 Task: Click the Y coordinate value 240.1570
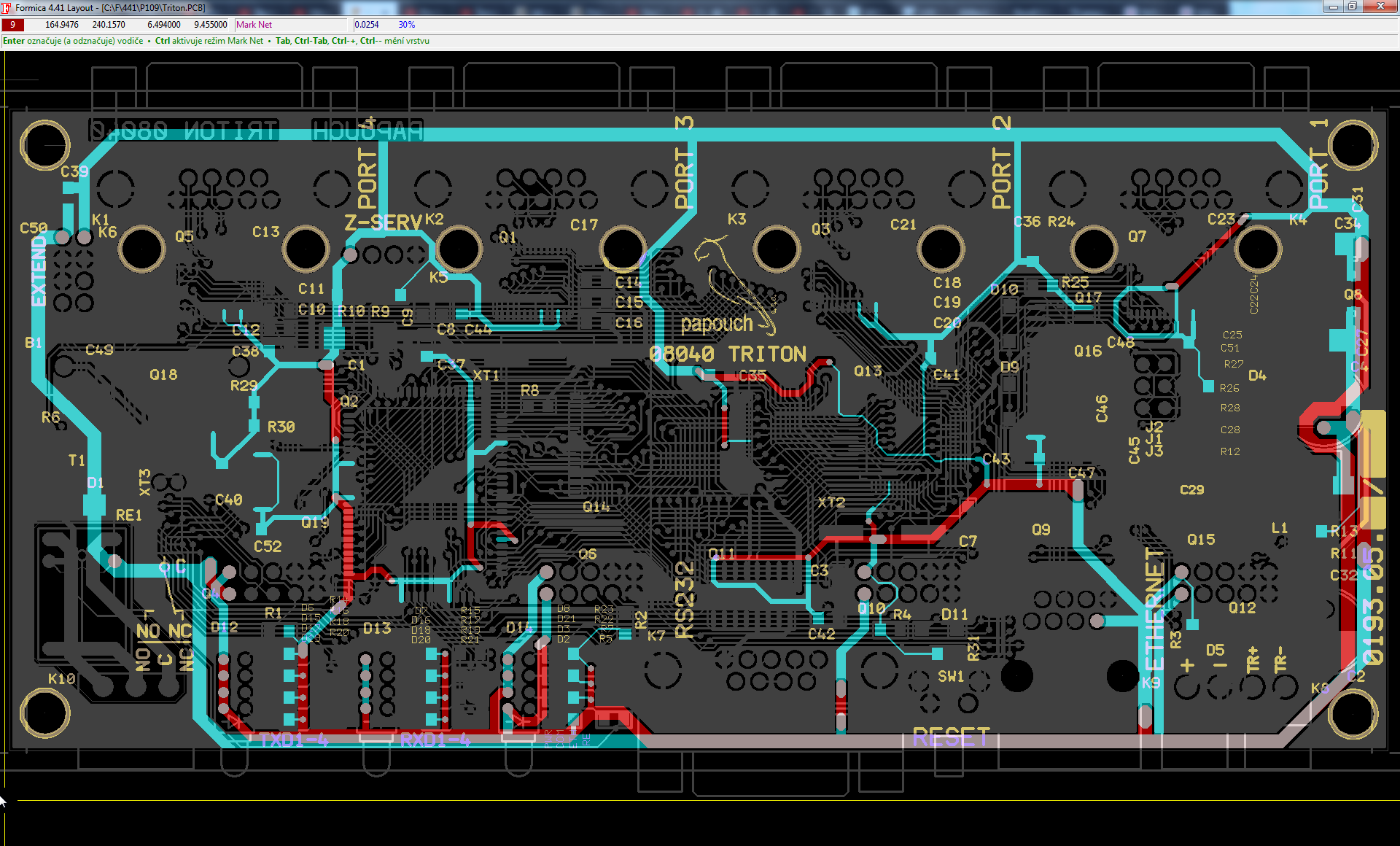click(109, 25)
